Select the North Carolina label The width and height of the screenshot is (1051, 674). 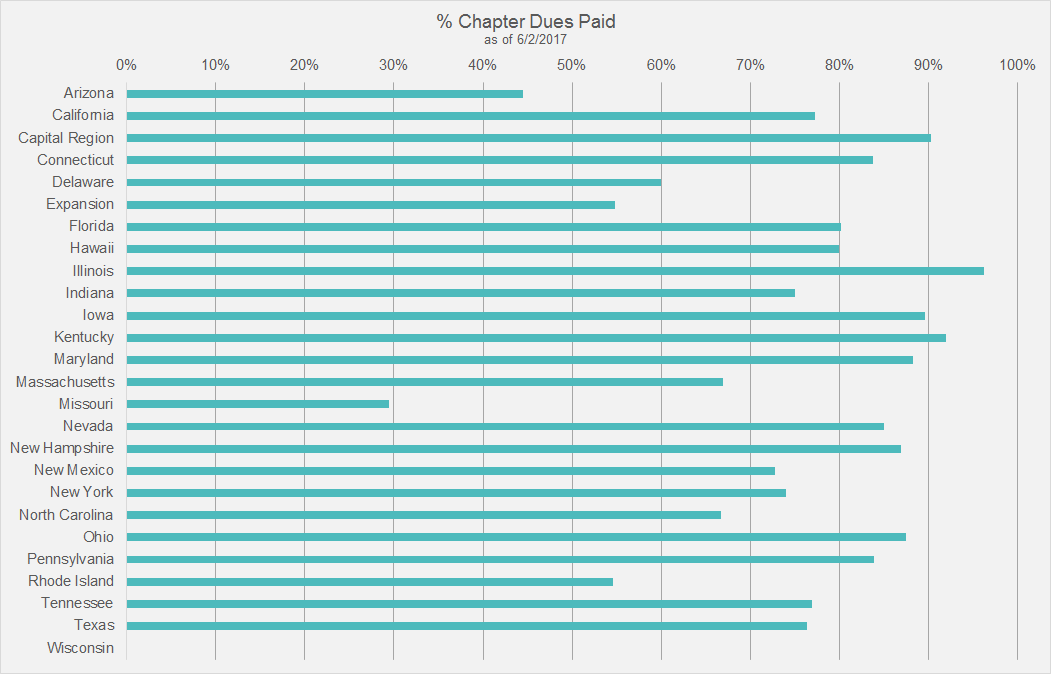pos(66,515)
